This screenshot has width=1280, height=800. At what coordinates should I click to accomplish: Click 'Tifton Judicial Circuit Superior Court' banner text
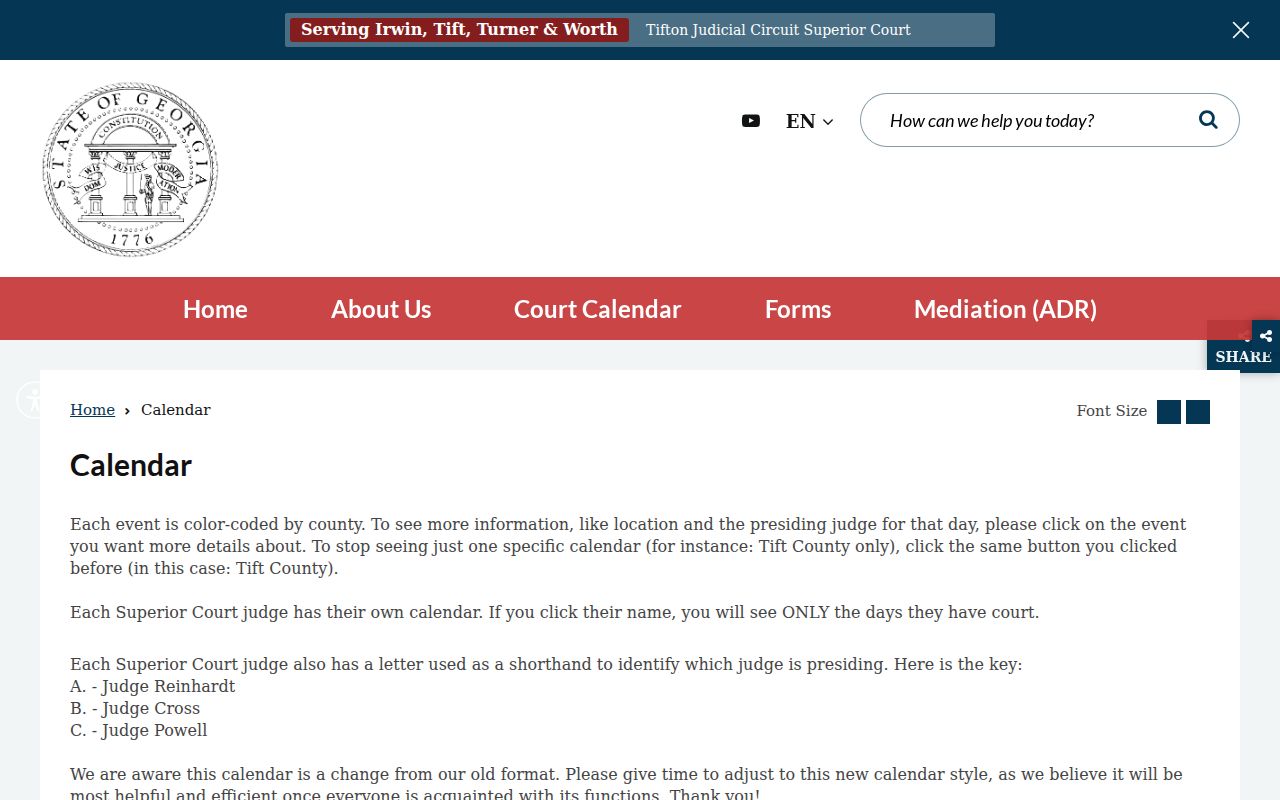click(x=778, y=30)
